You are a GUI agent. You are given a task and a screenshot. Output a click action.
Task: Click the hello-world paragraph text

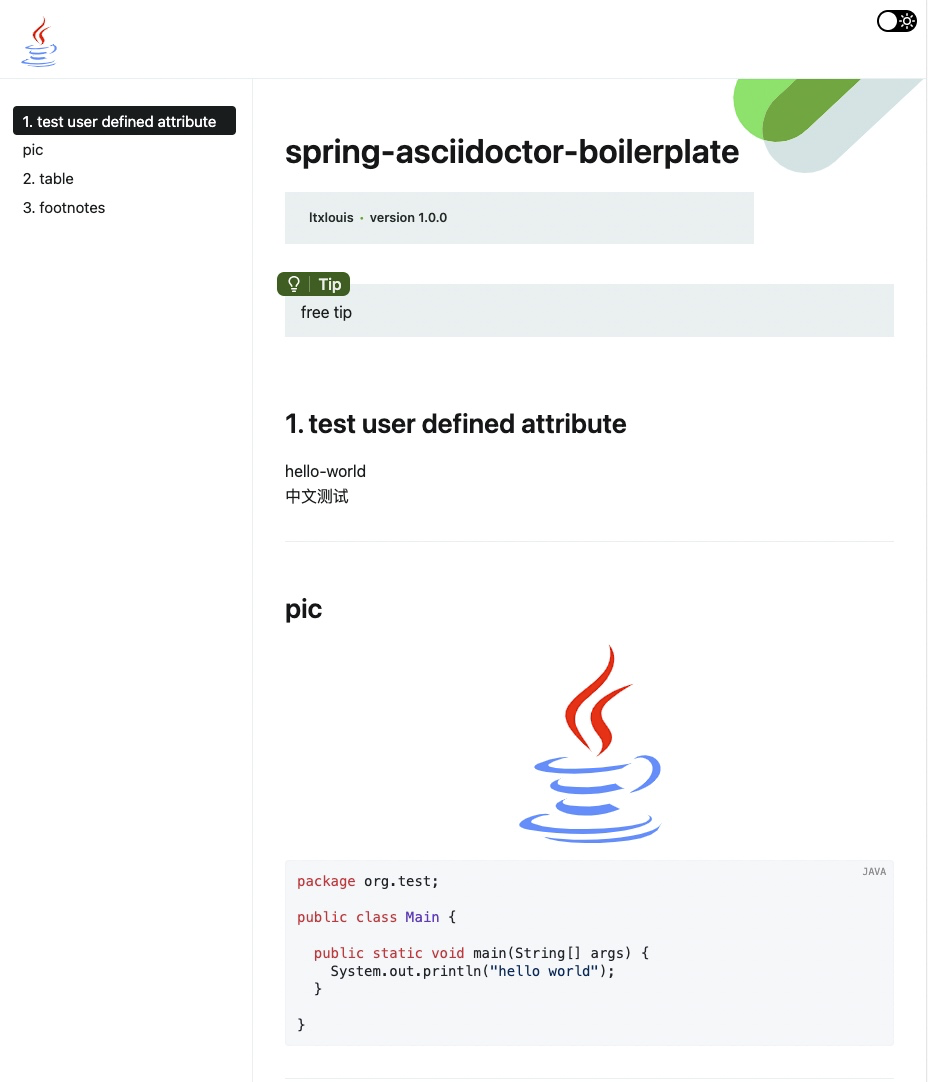(x=325, y=471)
